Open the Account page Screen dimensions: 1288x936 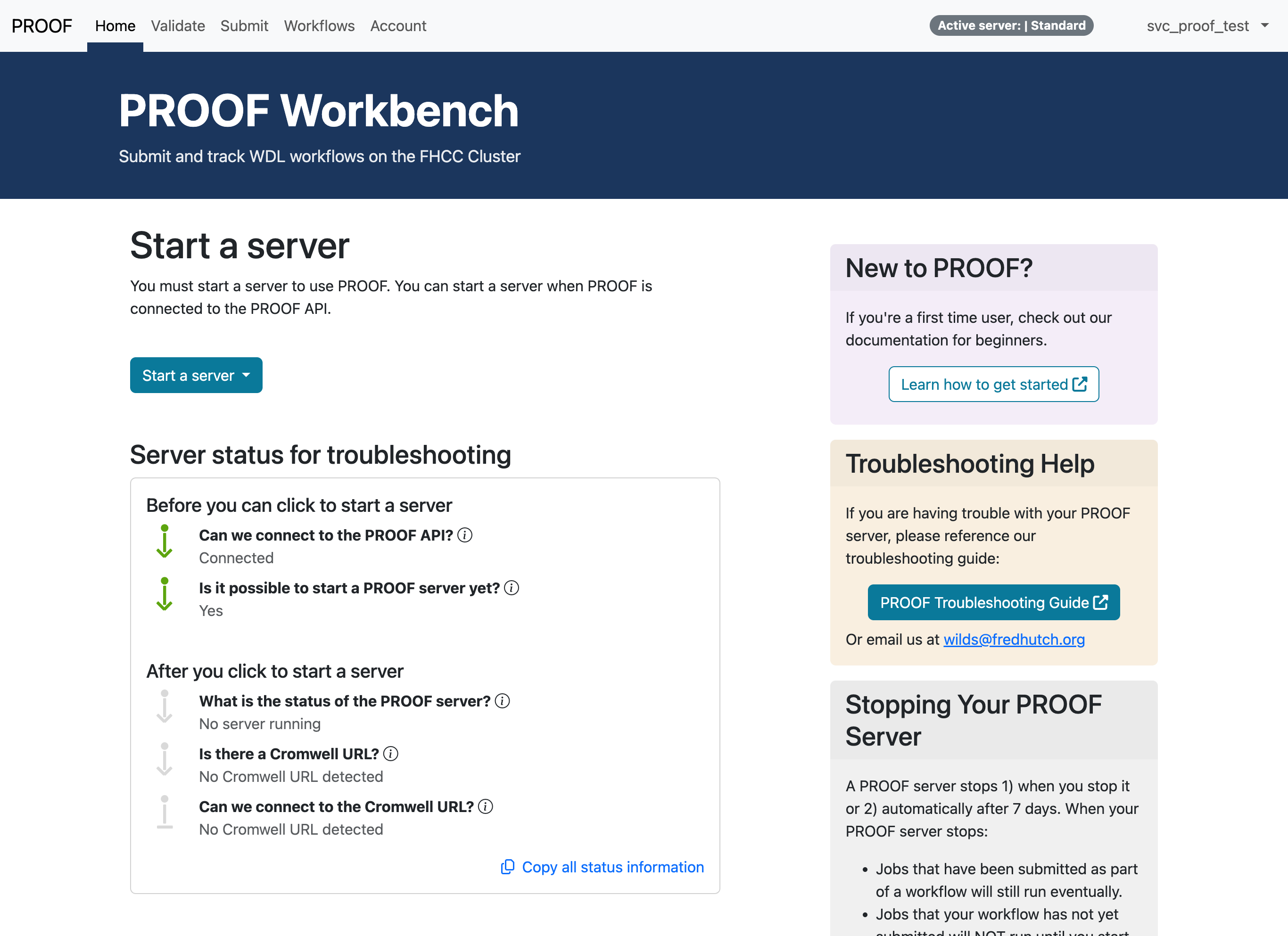pyautogui.click(x=398, y=26)
